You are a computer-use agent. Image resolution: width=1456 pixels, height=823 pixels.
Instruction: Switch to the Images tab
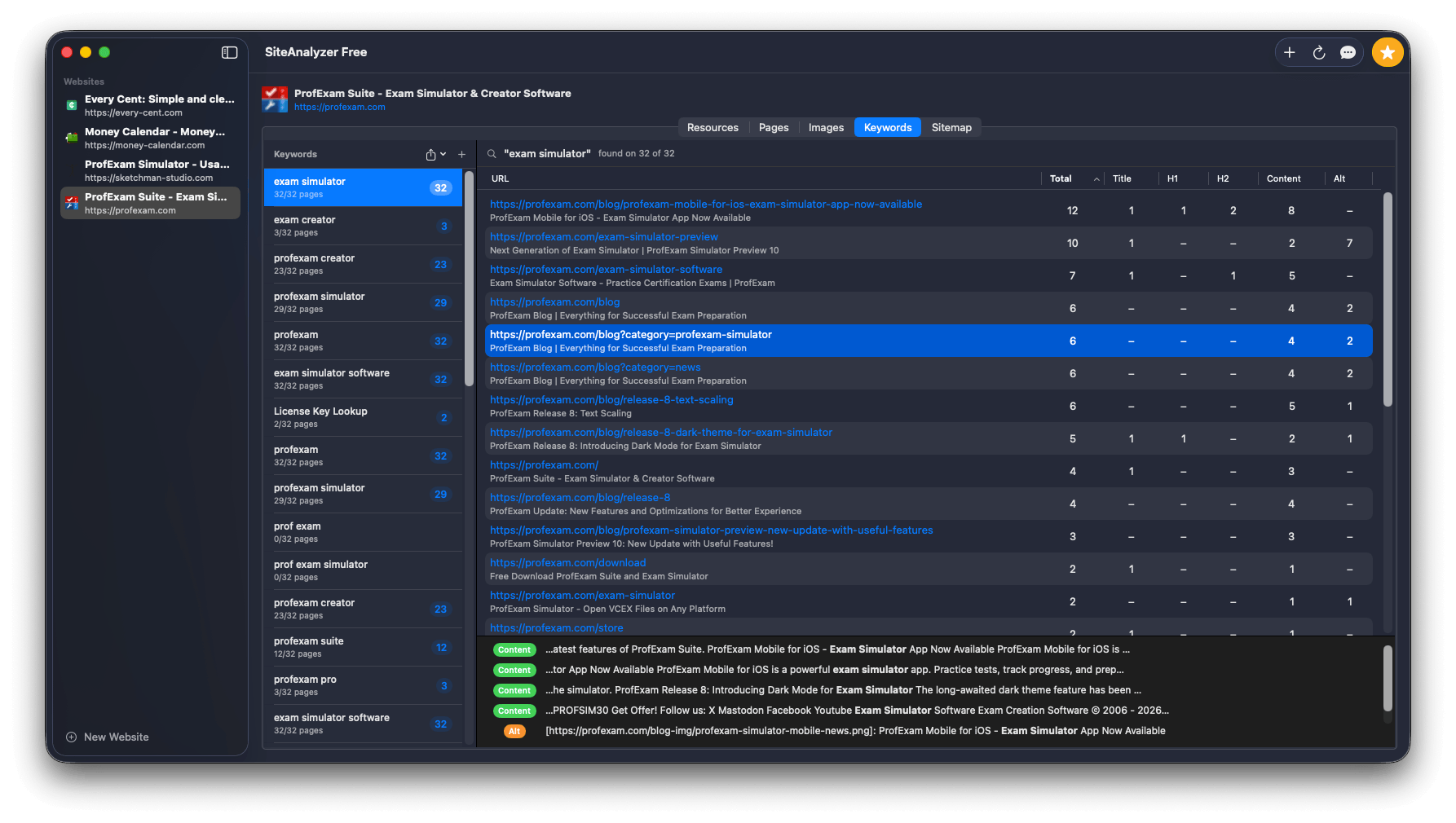click(x=826, y=127)
